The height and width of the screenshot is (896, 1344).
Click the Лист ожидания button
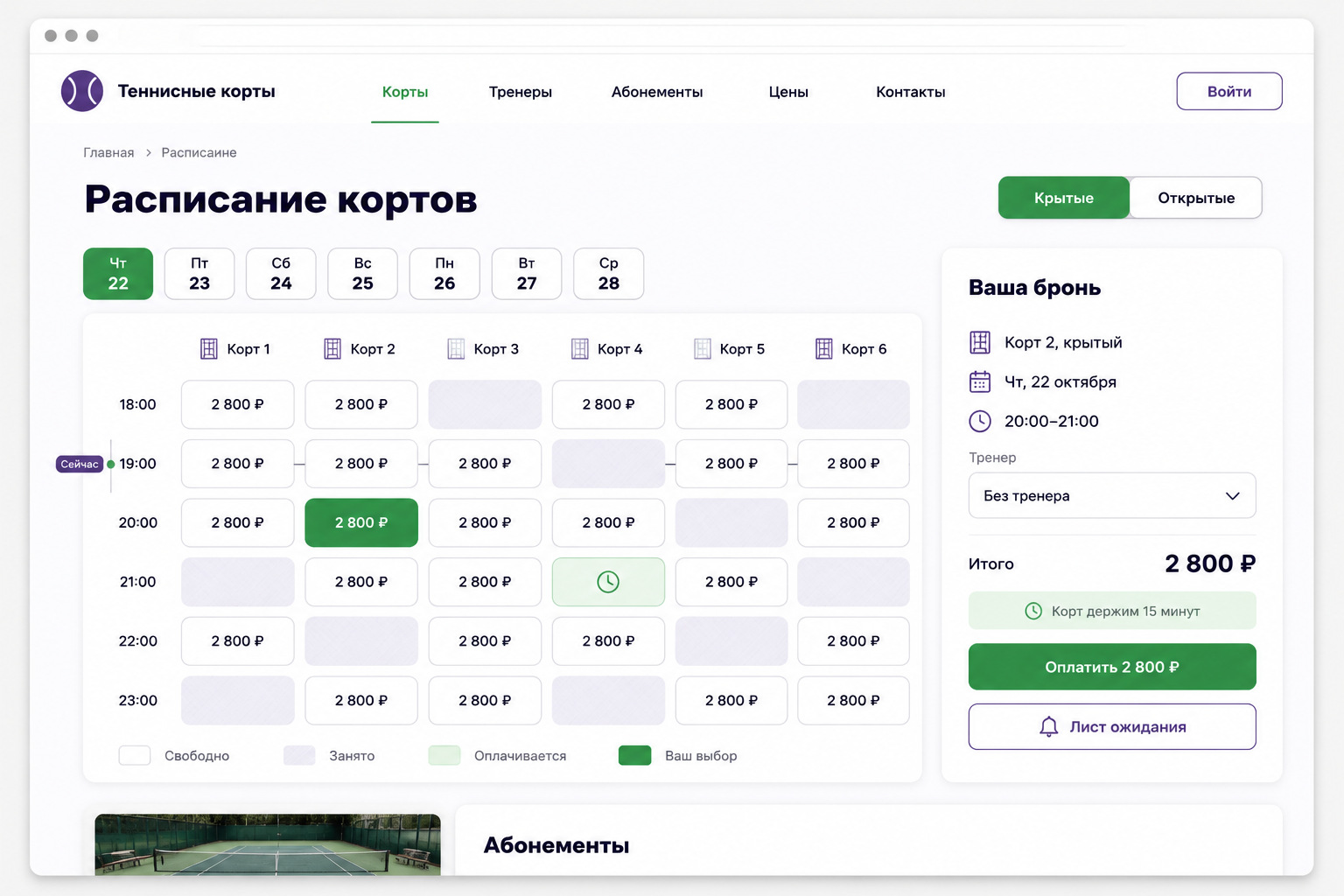1112,726
